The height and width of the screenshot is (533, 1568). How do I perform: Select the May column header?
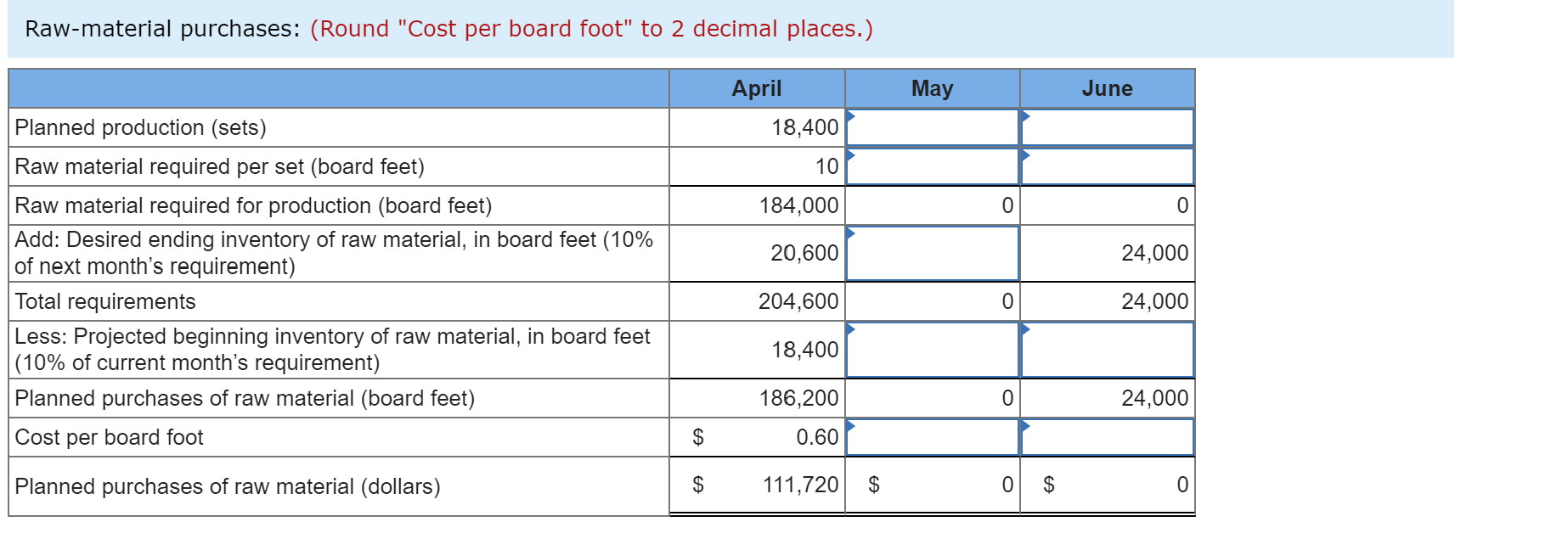coord(932,87)
